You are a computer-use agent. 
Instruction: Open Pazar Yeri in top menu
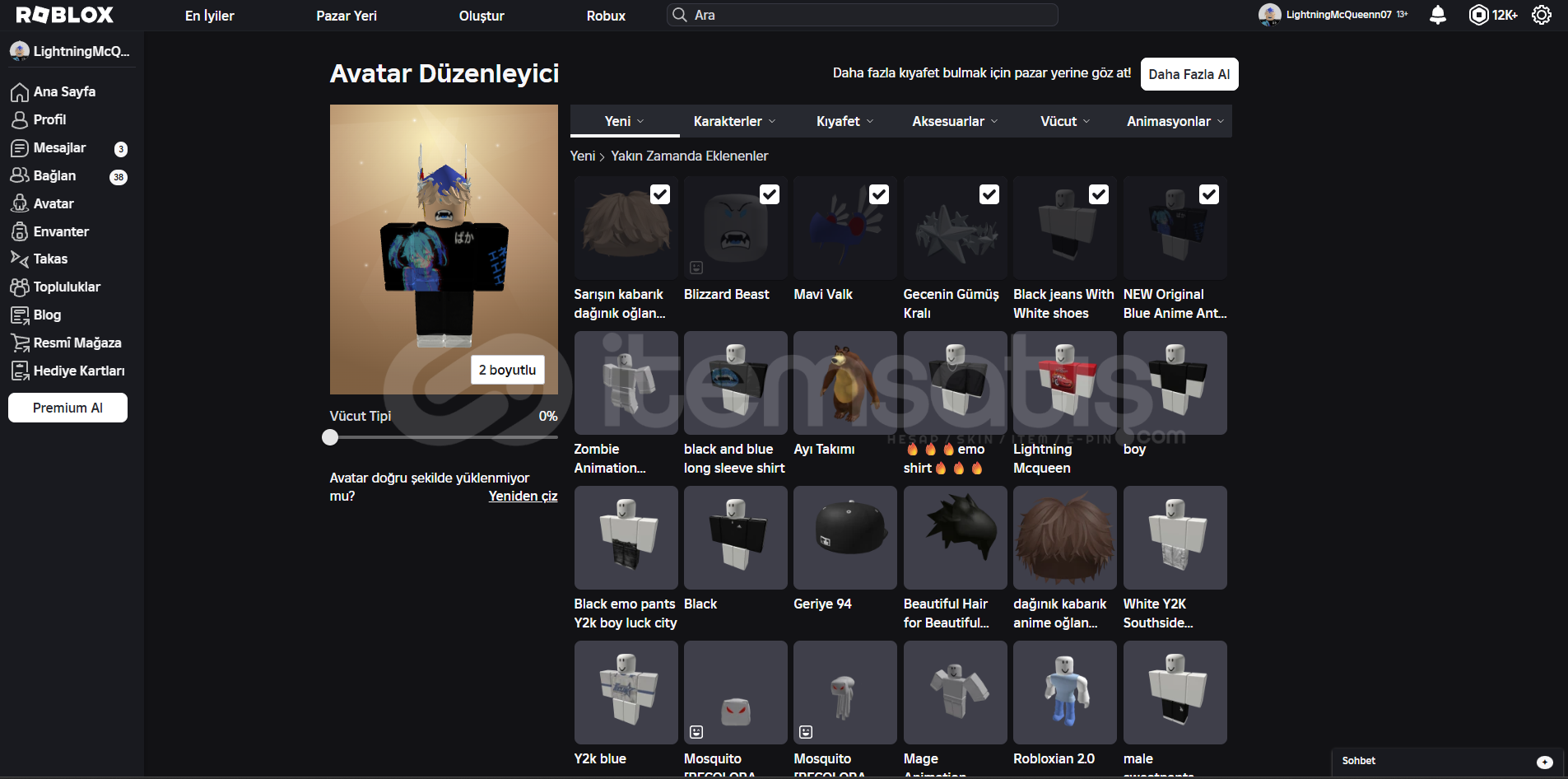347,16
